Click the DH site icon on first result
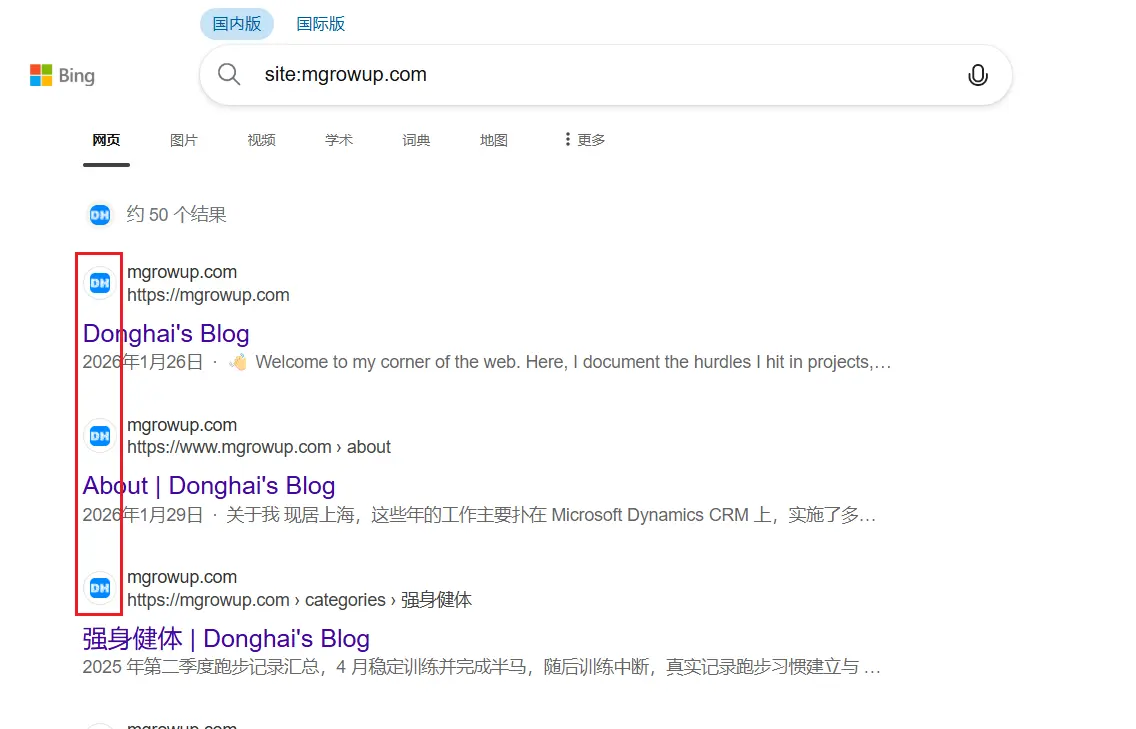The image size is (1136, 729). coord(99,283)
